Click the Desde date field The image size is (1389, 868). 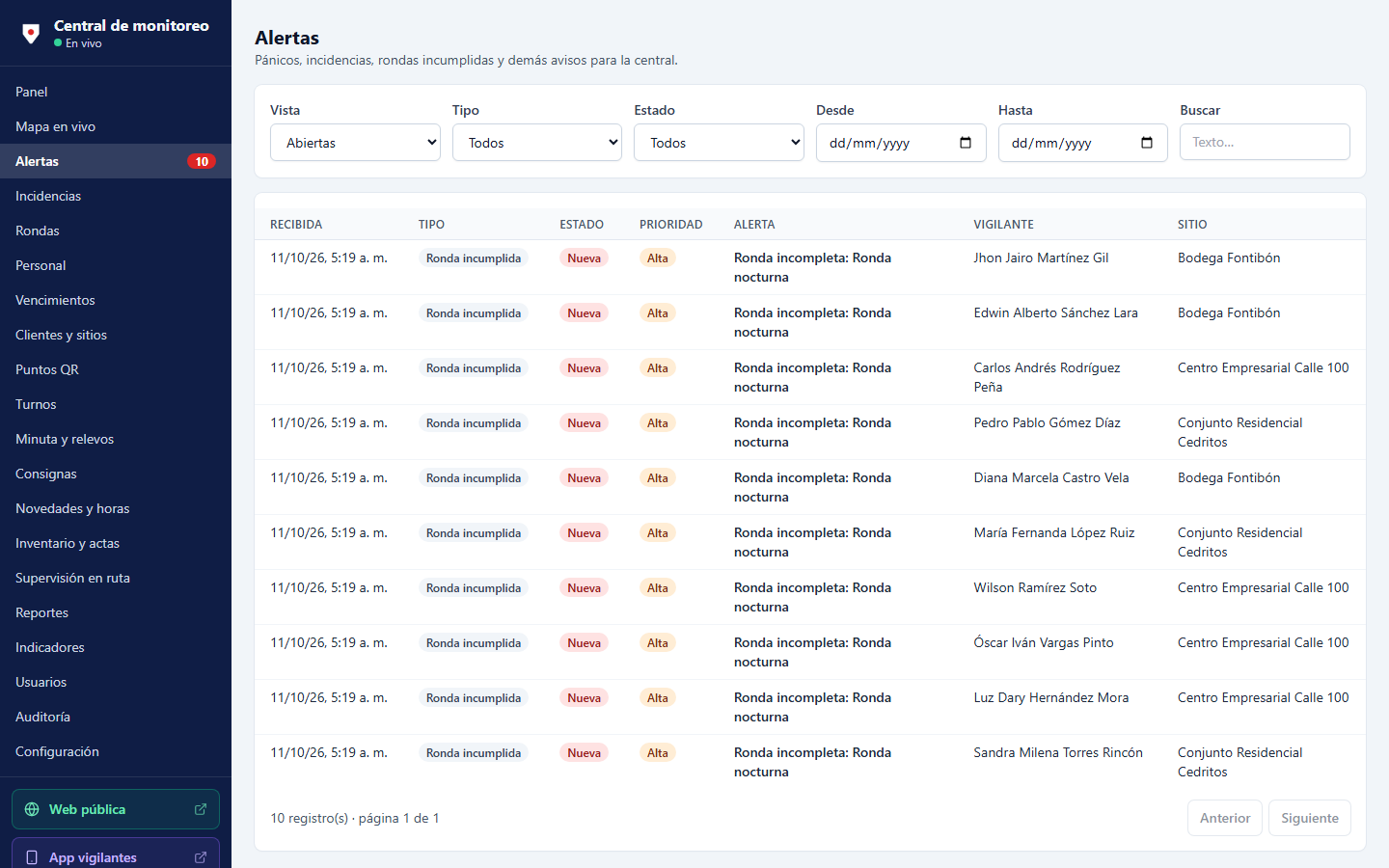(x=901, y=143)
